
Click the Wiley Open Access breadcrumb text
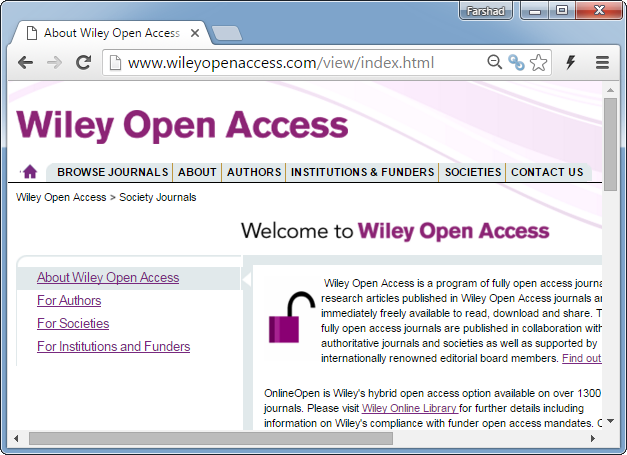61,197
